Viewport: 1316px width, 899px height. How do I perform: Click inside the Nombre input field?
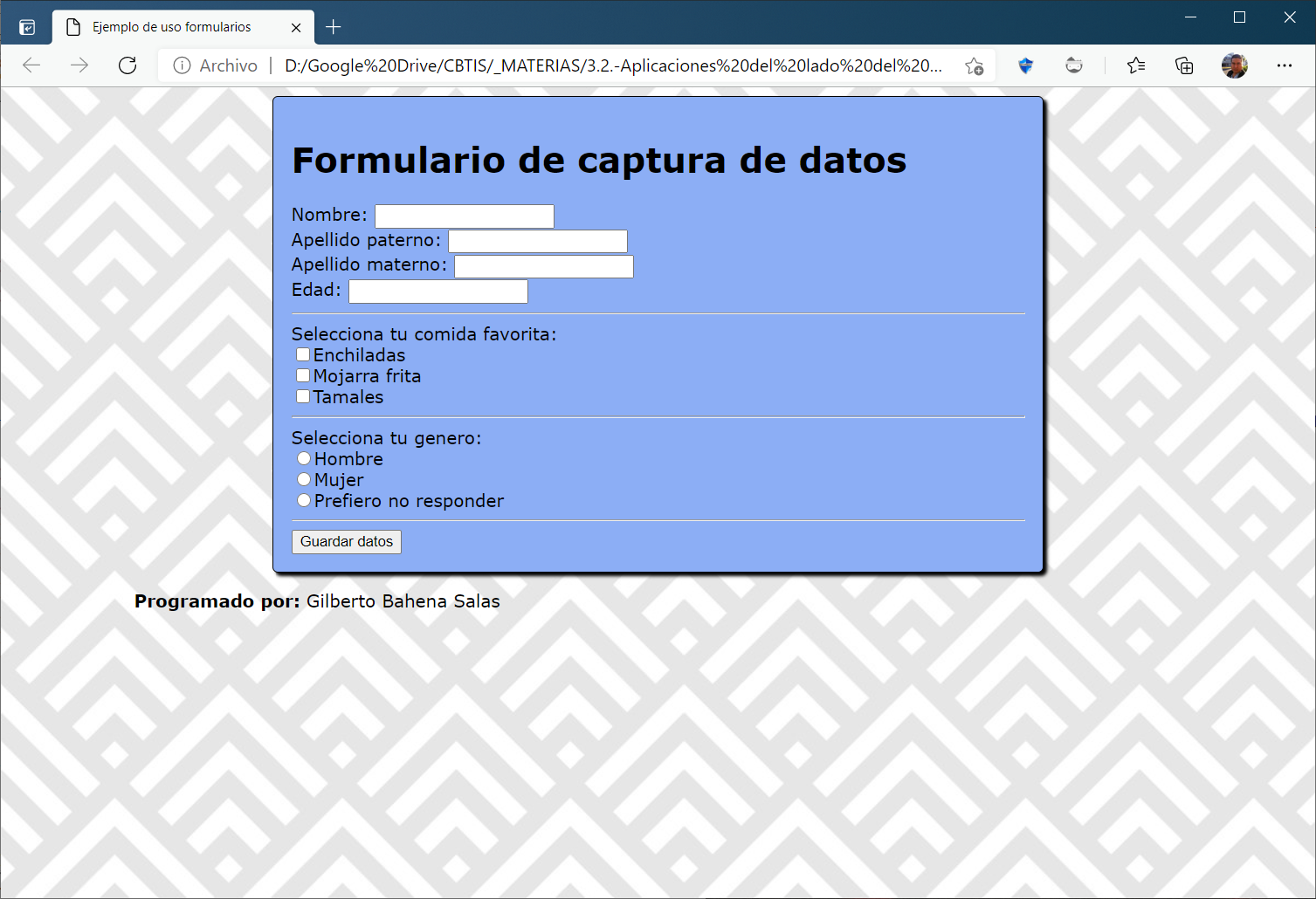pyautogui.click(x=463, y=216)
